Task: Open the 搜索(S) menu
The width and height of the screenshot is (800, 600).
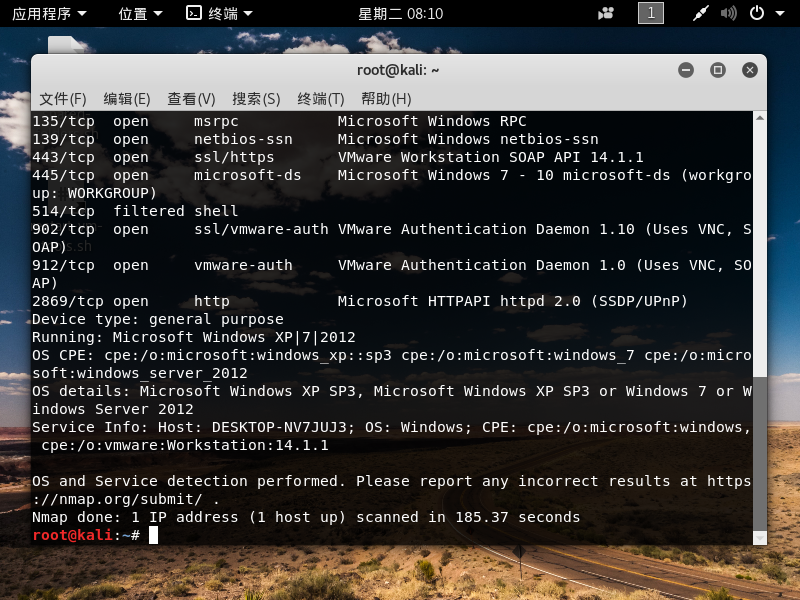Action: 256,98
